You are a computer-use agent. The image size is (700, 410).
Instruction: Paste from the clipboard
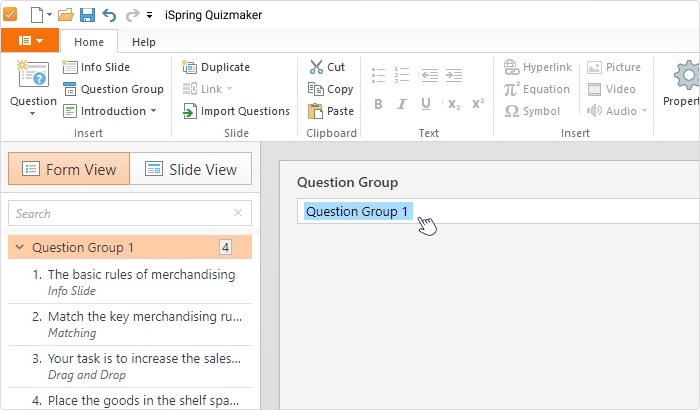coord(331,111)
